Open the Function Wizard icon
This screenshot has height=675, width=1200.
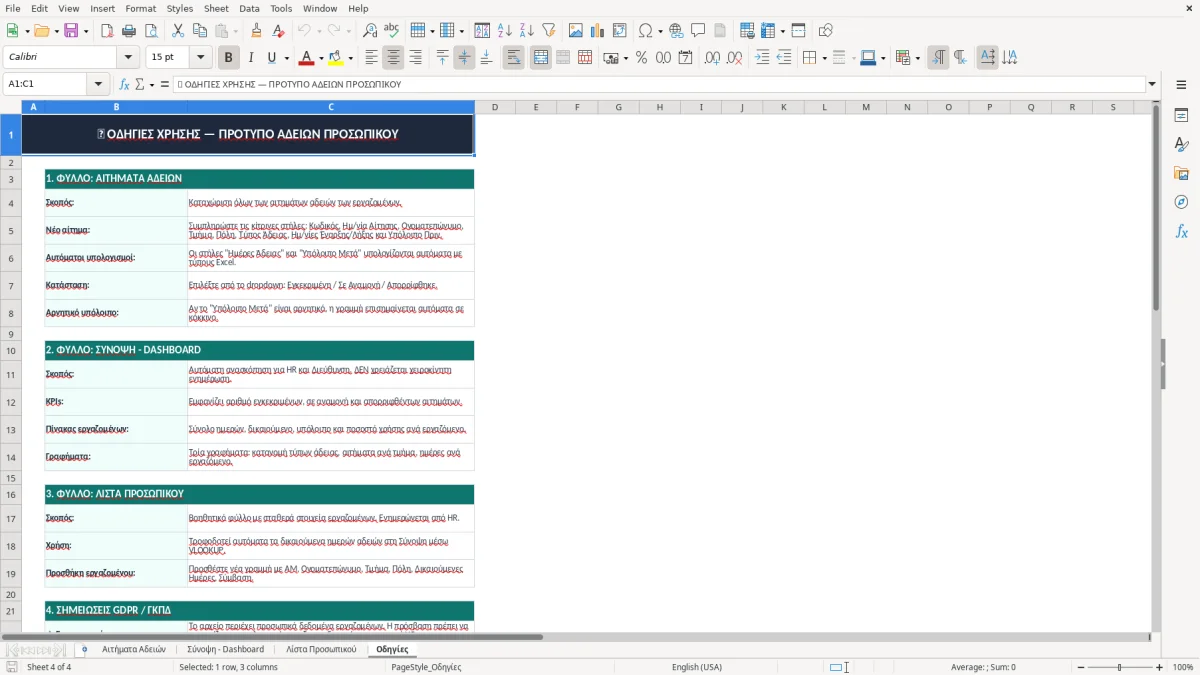124,85
